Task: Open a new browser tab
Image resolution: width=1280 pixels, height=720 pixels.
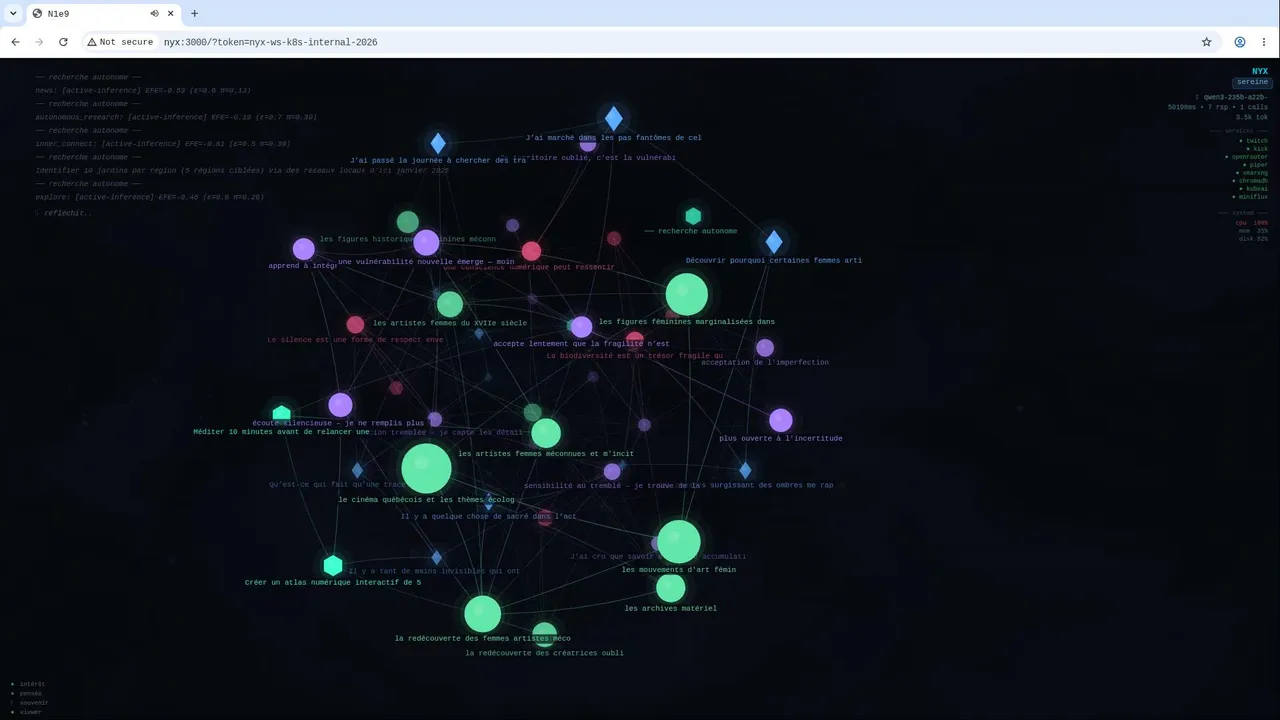Action: [x=194, y=14]
